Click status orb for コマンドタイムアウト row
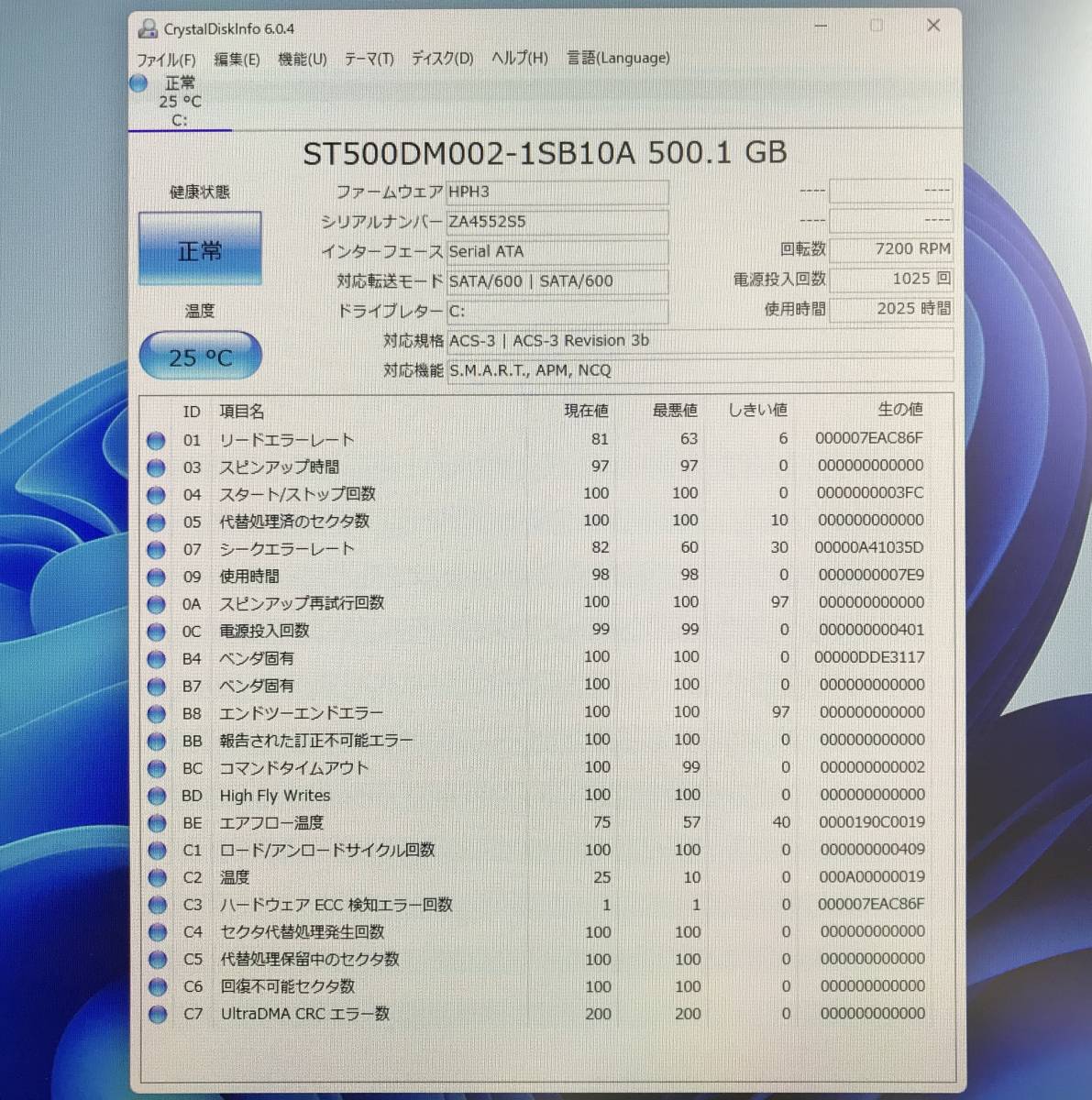This screenshot has width=1092, height=1100. (157, 769)
